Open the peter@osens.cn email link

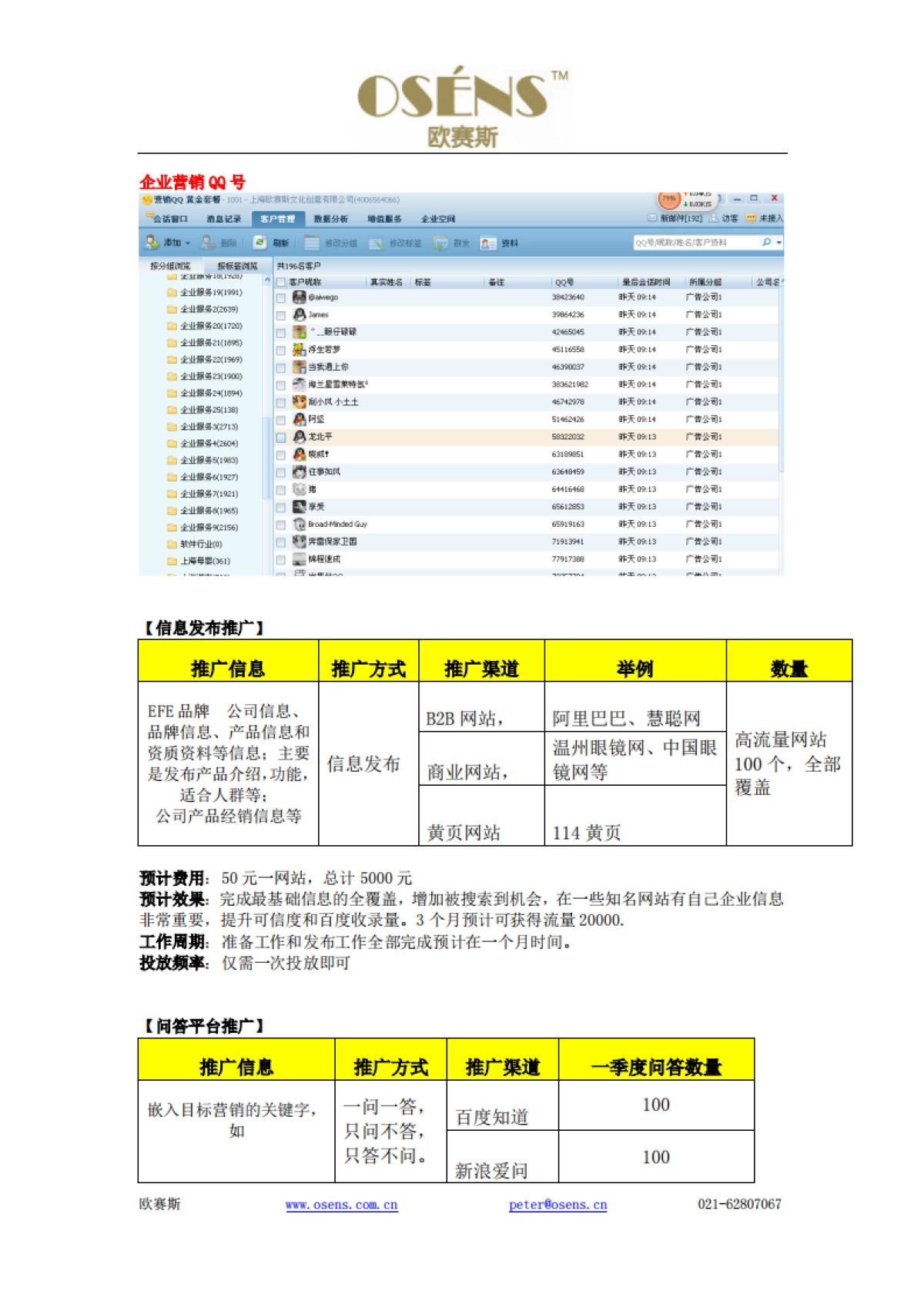558,1205
